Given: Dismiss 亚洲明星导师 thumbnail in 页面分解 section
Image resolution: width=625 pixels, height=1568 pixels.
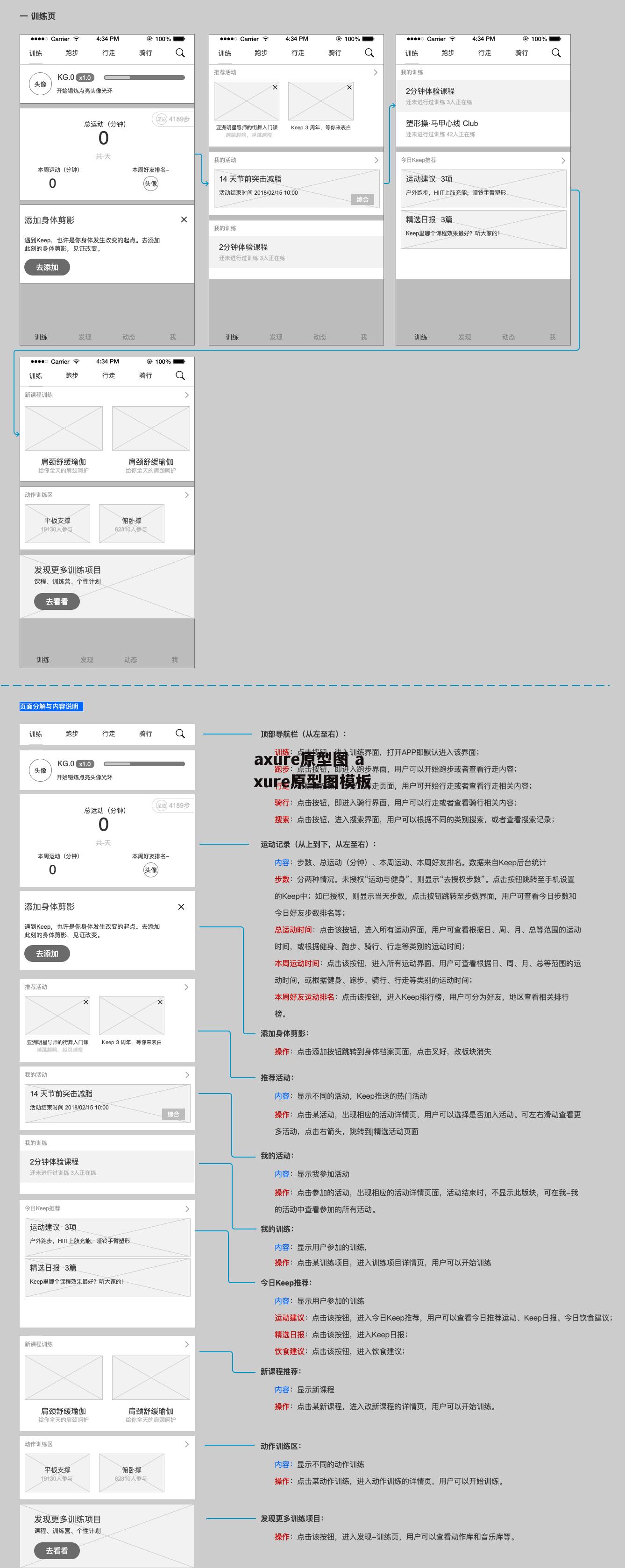Looking at the screenshot, I should click(86, 1002).
